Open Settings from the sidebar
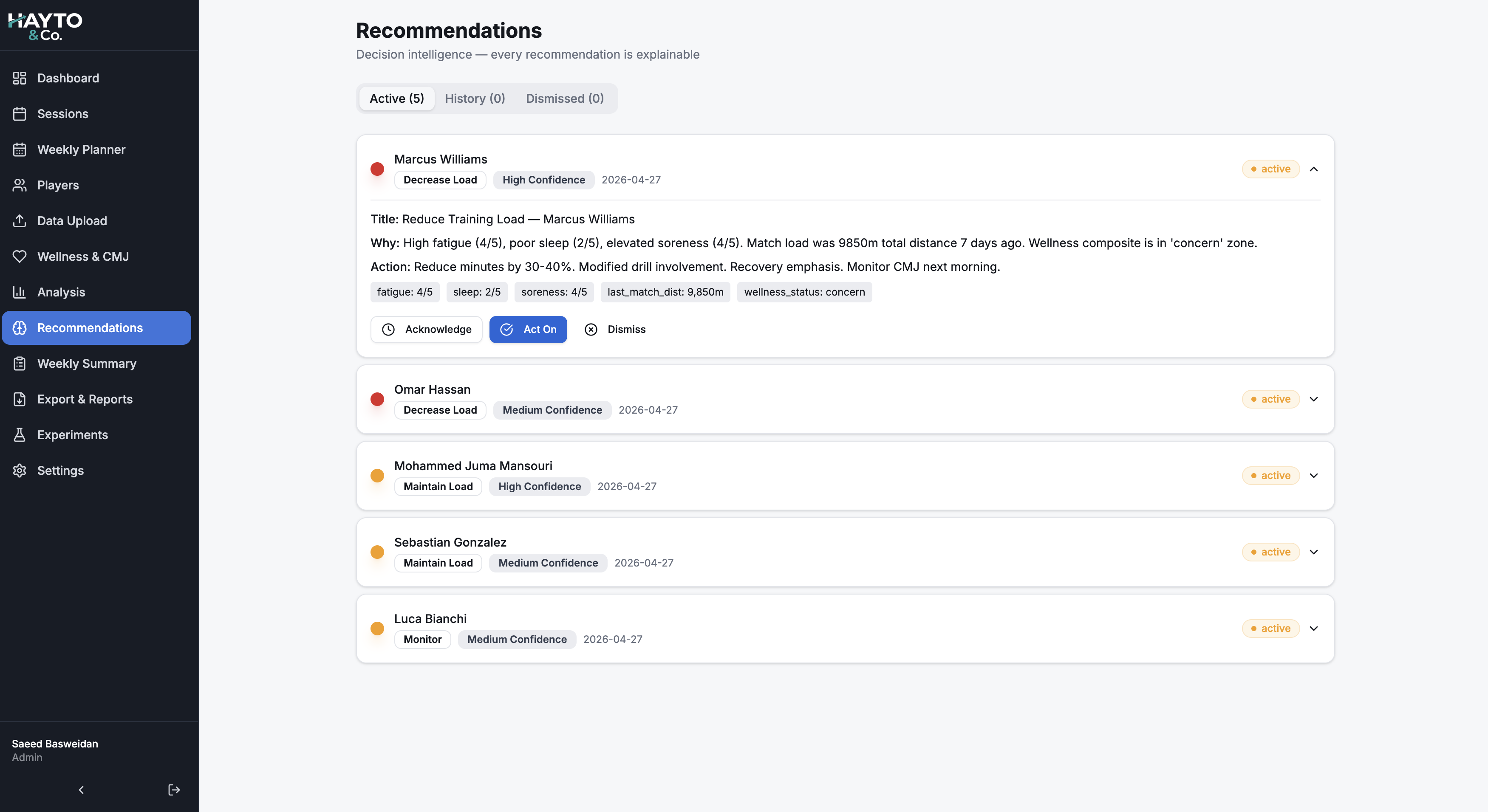The image size is (1488, 812). (x=96, y=471)
